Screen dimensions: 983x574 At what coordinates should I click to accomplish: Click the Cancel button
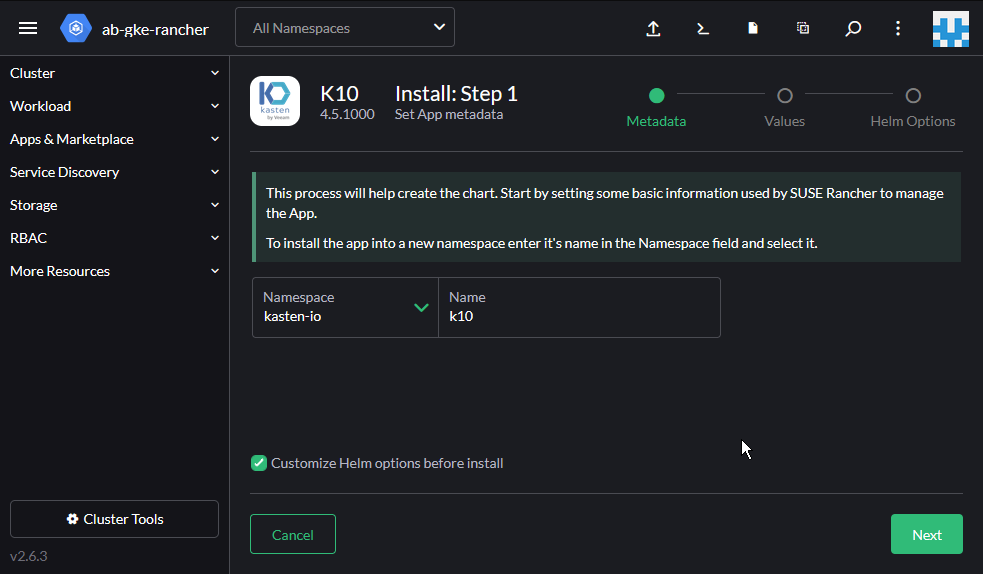[x=293, y=534]
